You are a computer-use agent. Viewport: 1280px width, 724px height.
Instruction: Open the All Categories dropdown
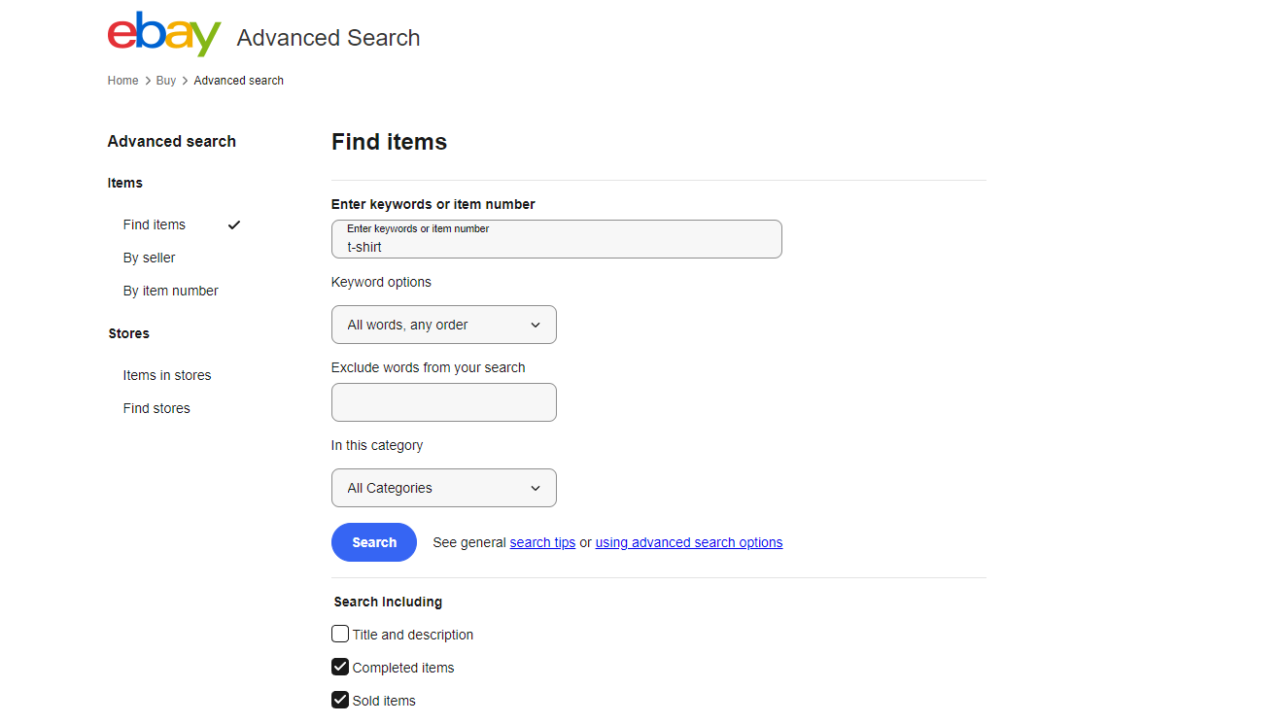[x=444, y=487]
